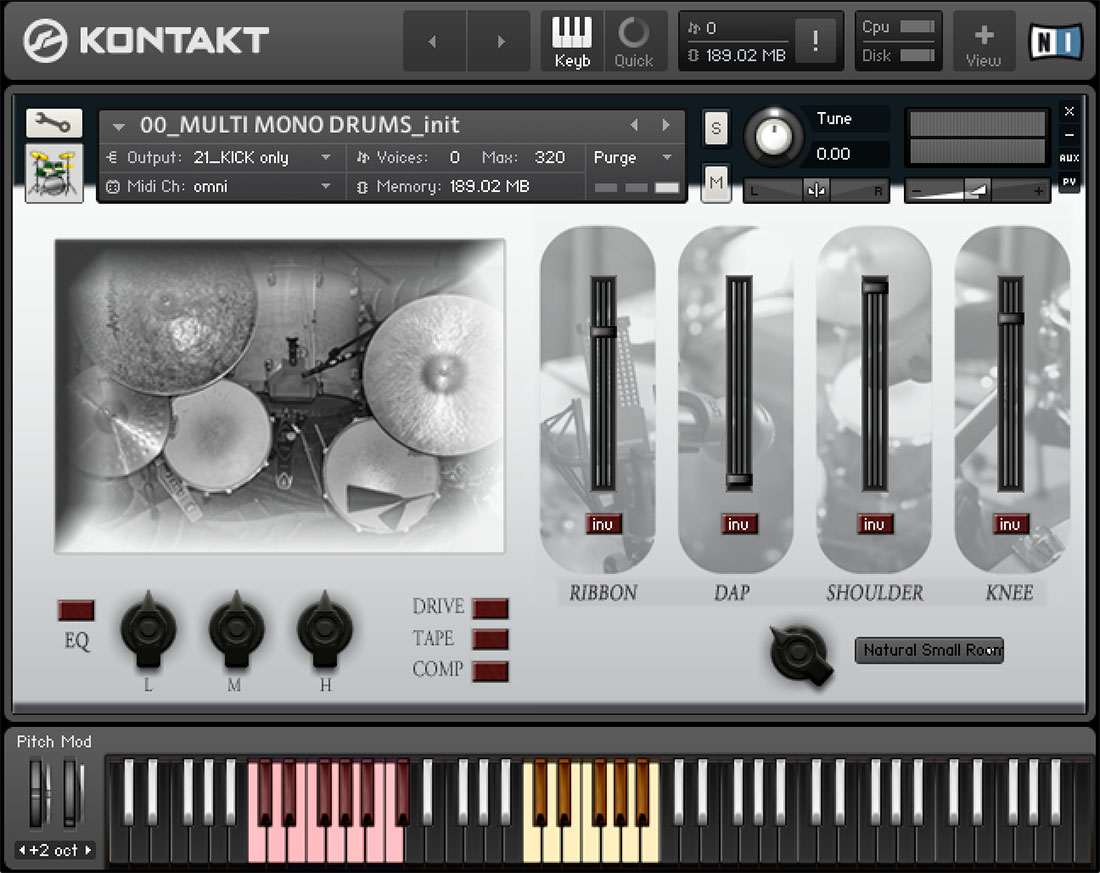Shift keyboard octave up with right arrow
1100x873 pixels.
click(88, 851)
